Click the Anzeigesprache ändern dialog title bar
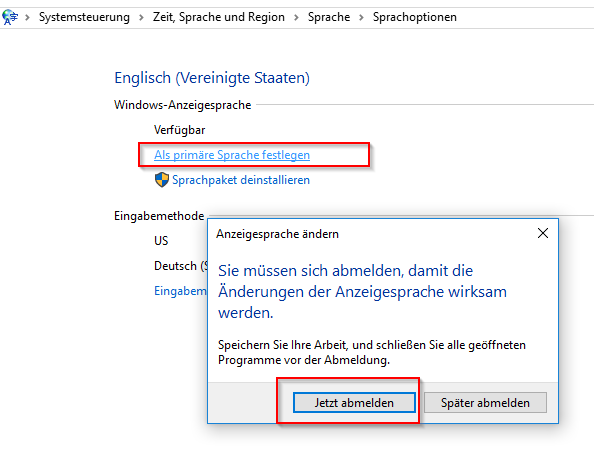 click(x=371, y=234)
